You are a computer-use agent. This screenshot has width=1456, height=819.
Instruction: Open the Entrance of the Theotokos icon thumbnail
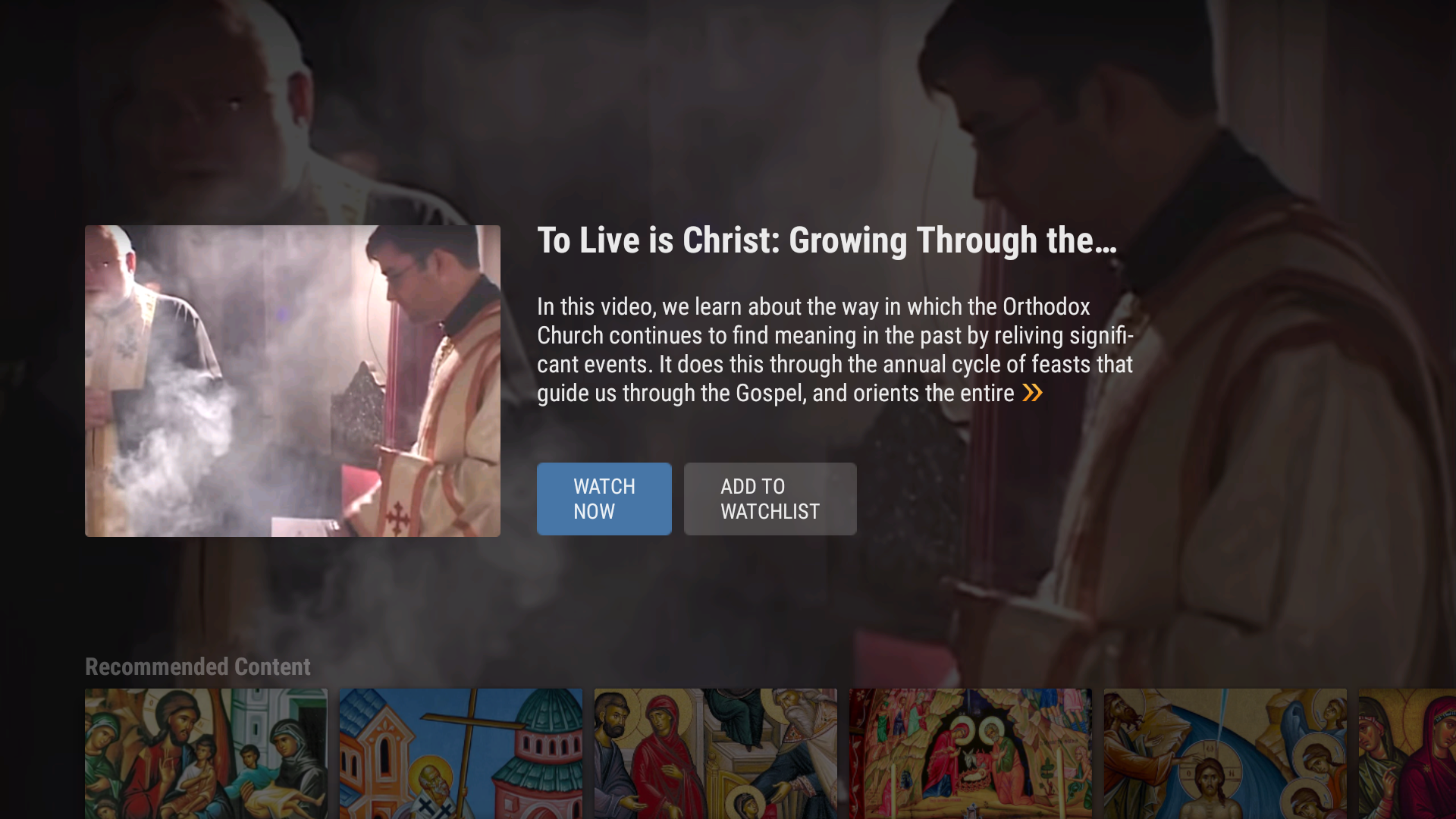coord(716,754)
